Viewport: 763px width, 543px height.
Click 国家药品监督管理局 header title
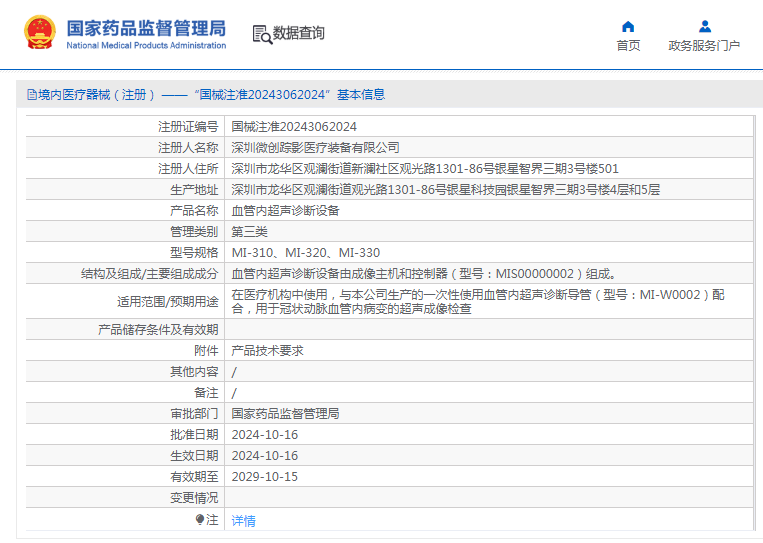tap(146, 28)
